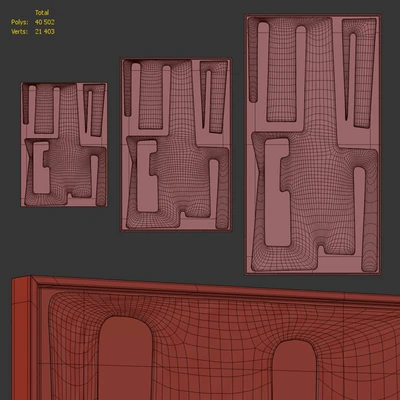Select the medium wireframe panel model

pos(176,145)
